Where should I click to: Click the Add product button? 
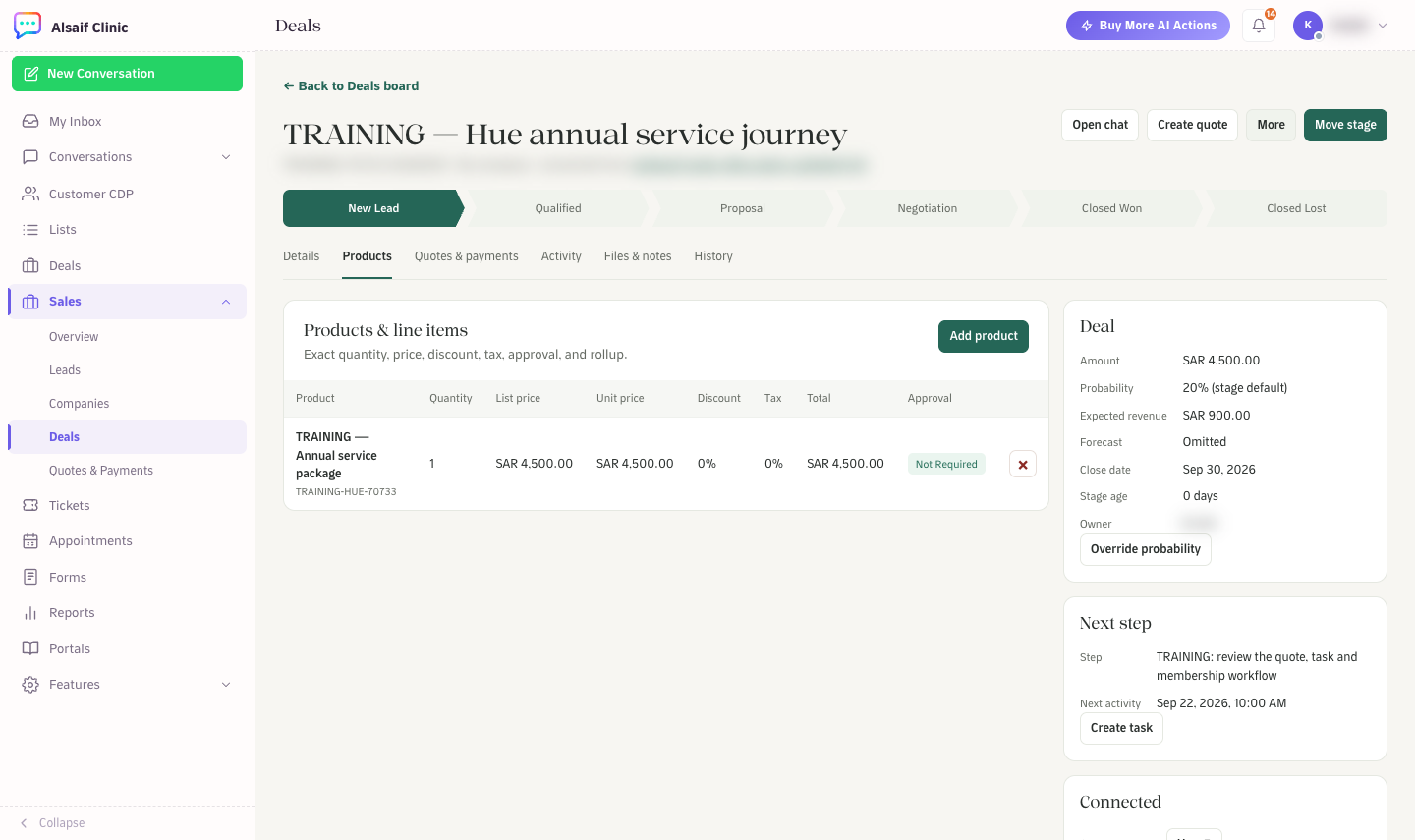pyautogui.click(x=984, y=336)
